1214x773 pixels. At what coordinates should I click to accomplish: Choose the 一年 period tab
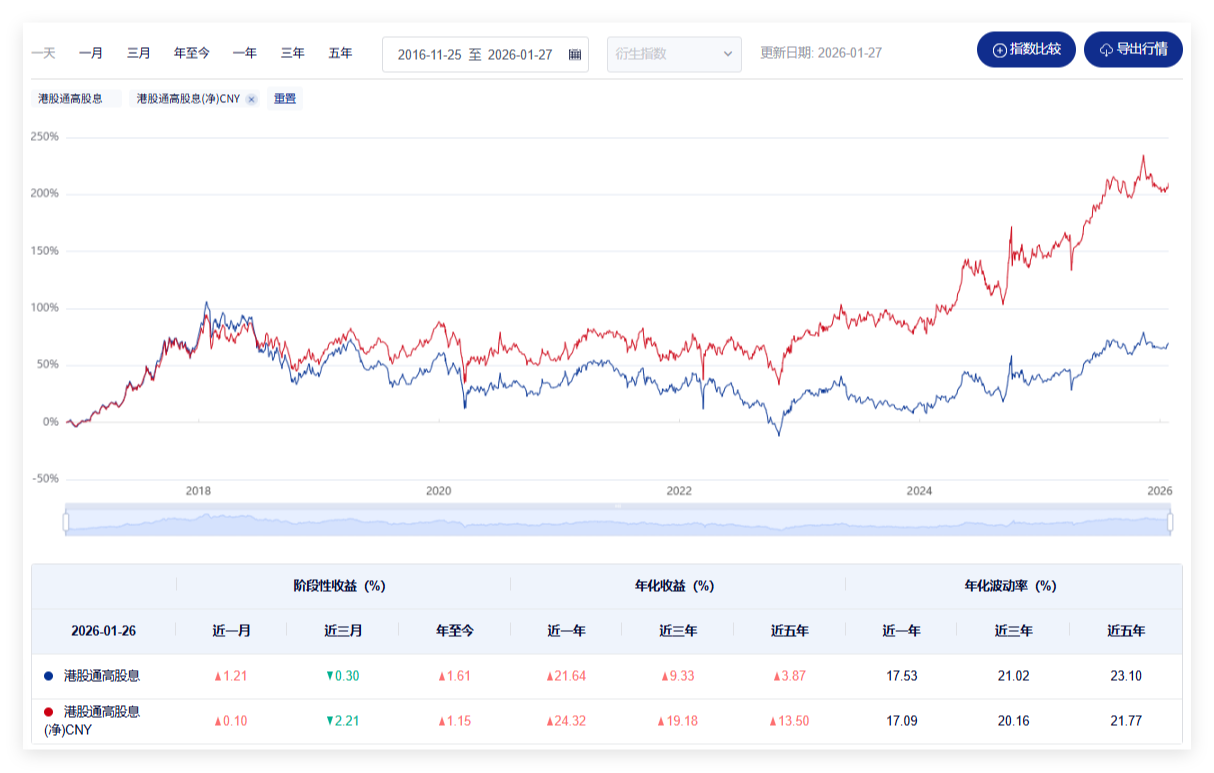click(245, 53)
